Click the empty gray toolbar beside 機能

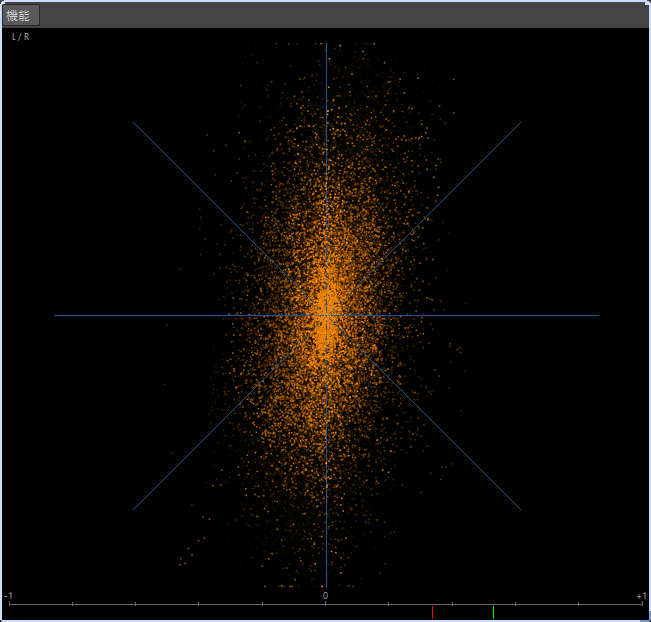pos(340,15)
